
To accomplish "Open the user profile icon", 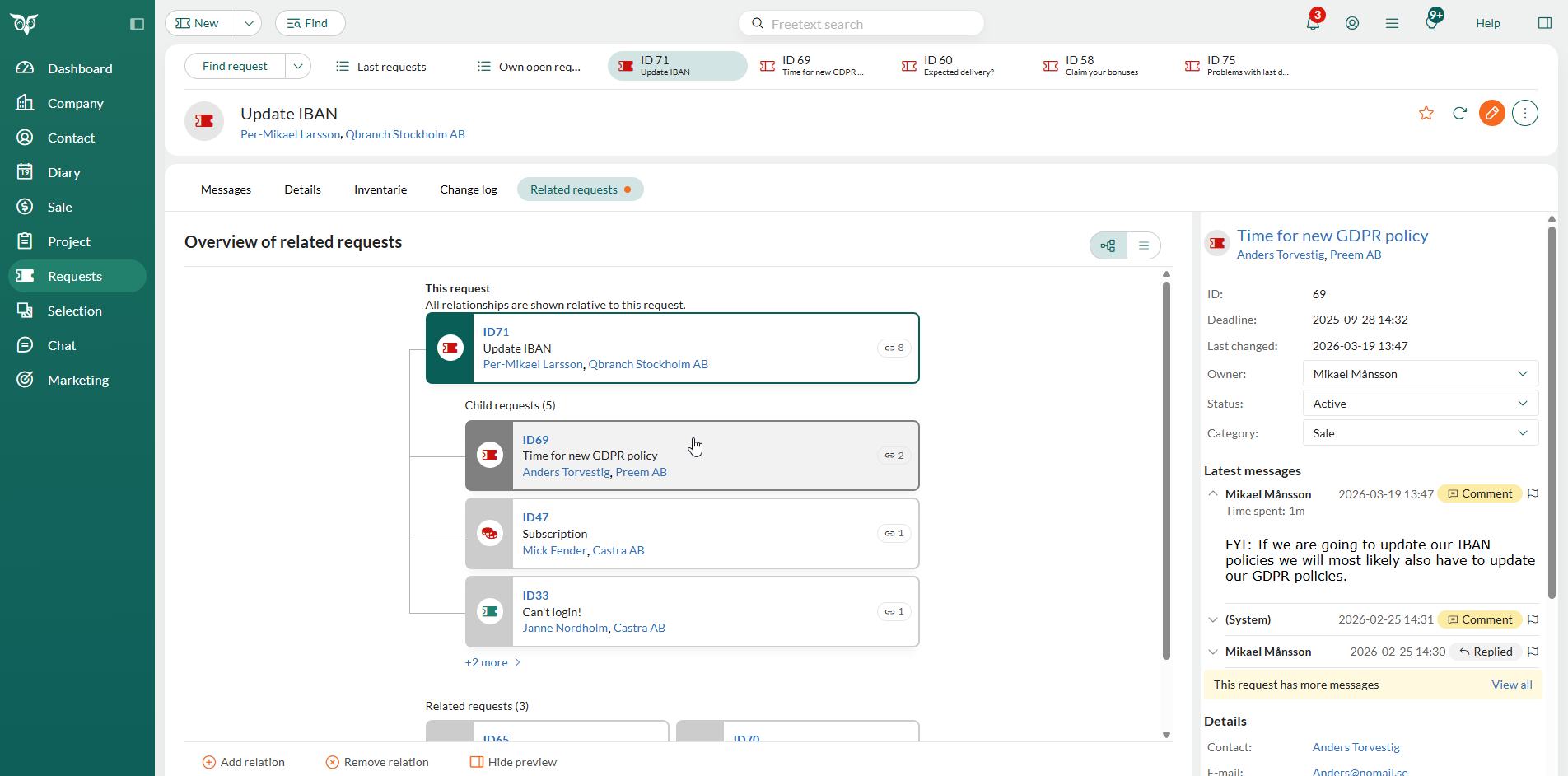I will tap(1352, 24).
